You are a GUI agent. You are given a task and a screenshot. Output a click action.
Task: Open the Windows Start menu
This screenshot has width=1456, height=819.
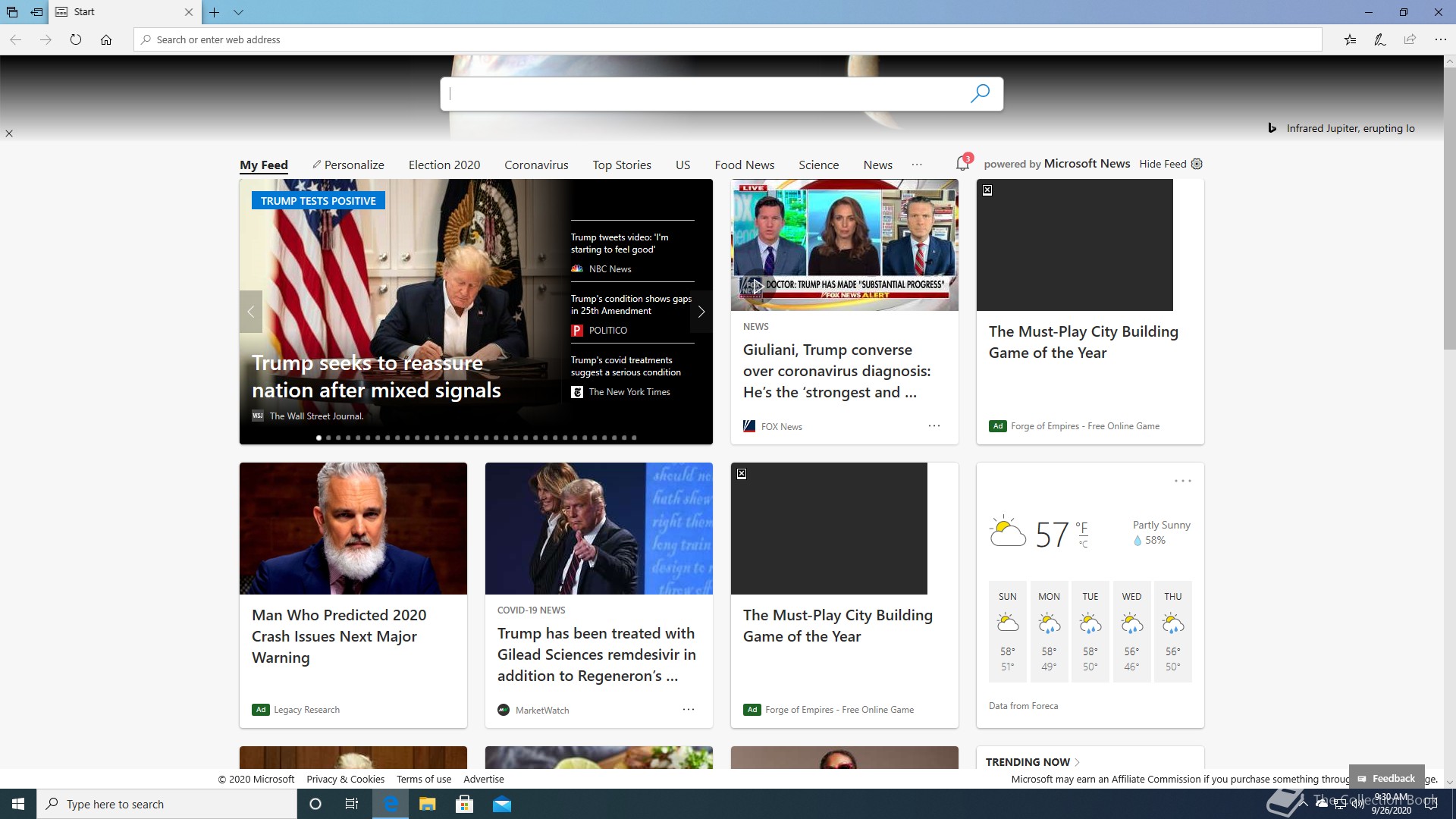[x=18, y=804]
